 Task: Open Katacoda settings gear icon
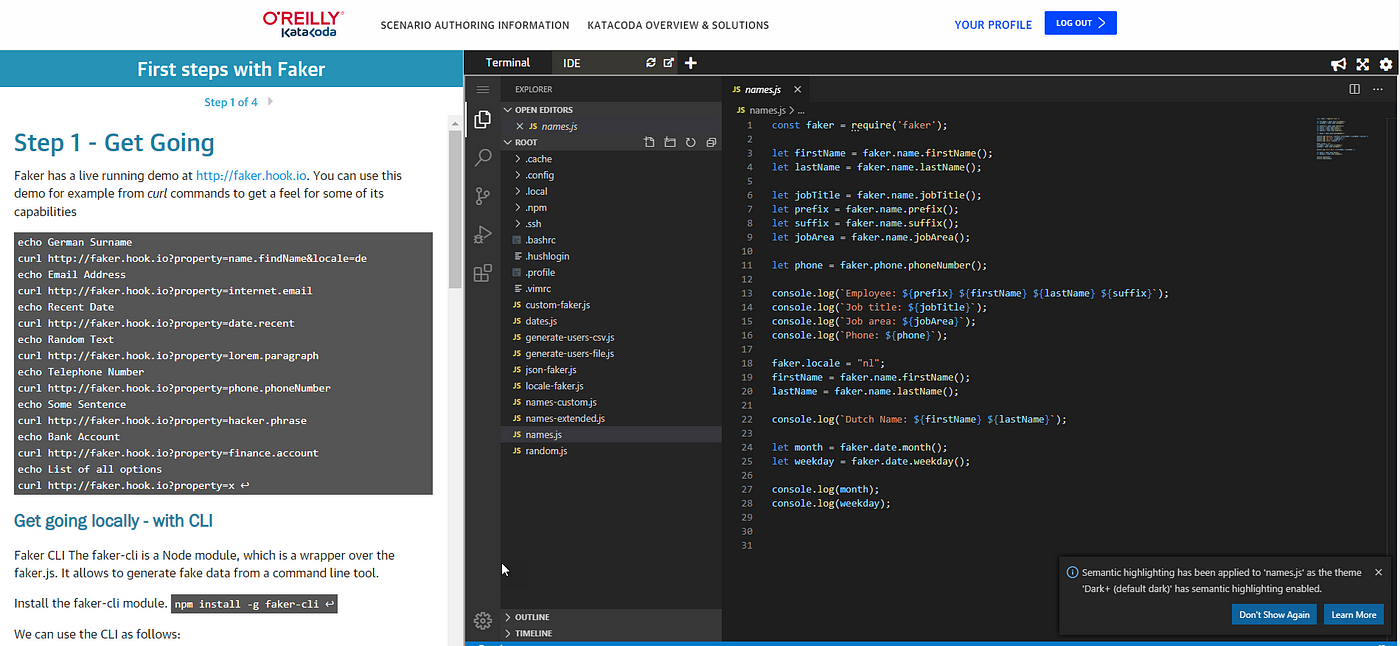click(x=1385, y=64)
